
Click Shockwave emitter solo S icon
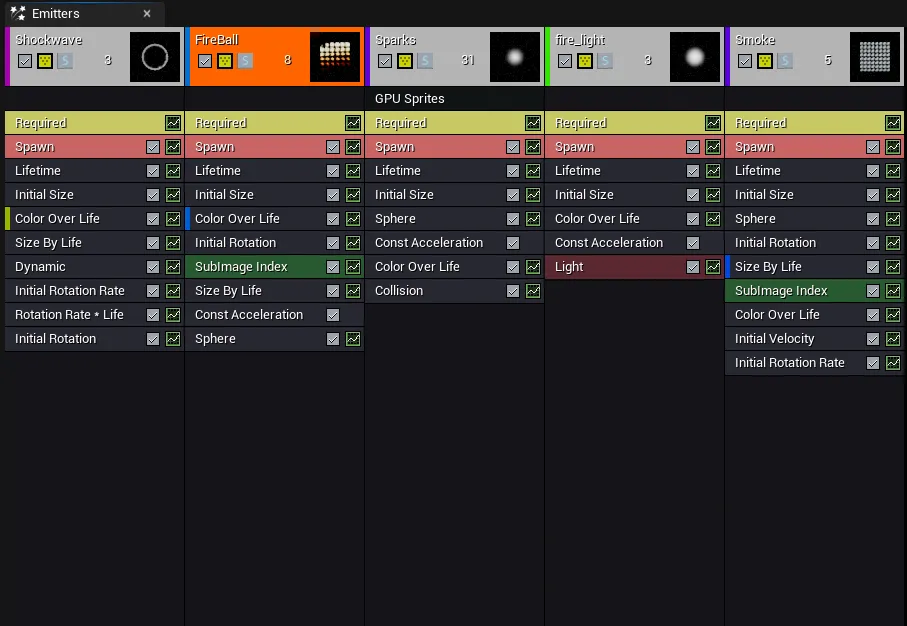click(65, 60)
